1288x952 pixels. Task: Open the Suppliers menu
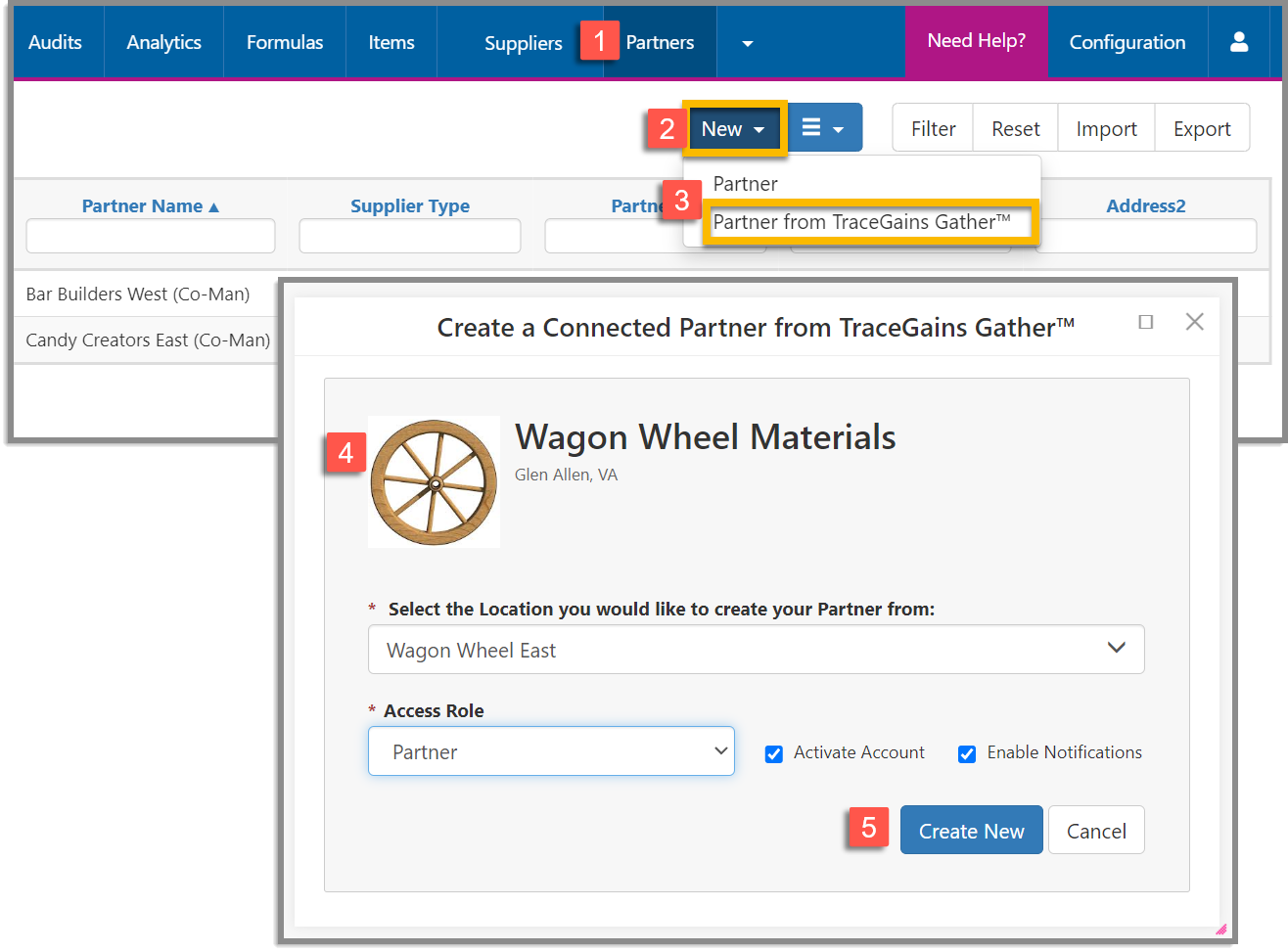[524, 43]
